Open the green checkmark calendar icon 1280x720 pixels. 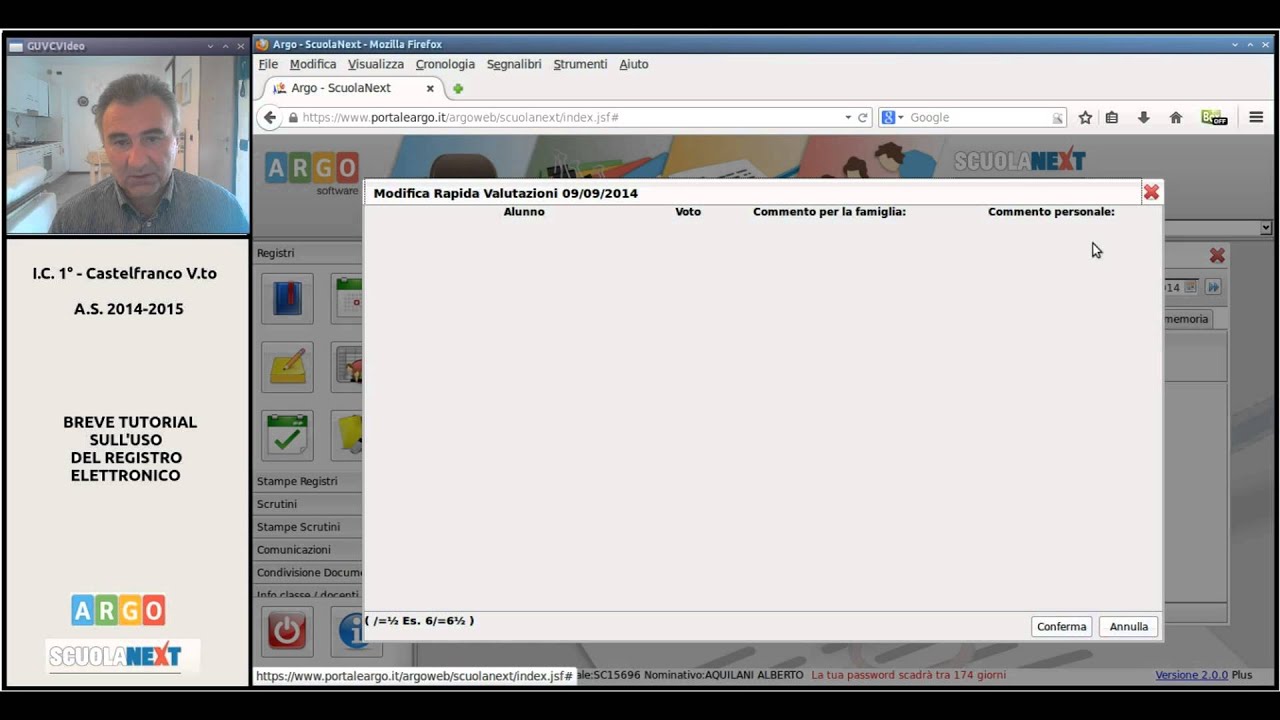coord(287,435)
